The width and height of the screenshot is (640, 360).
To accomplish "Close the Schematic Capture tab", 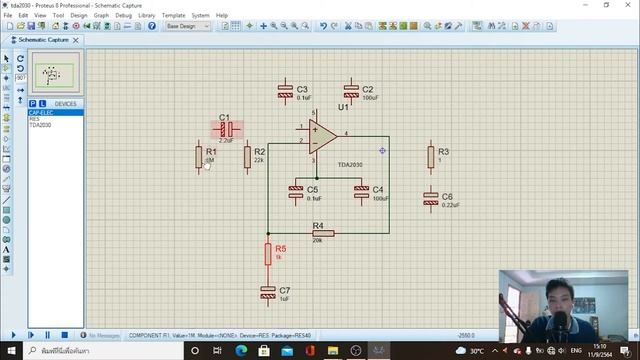I will click(76, 40).
